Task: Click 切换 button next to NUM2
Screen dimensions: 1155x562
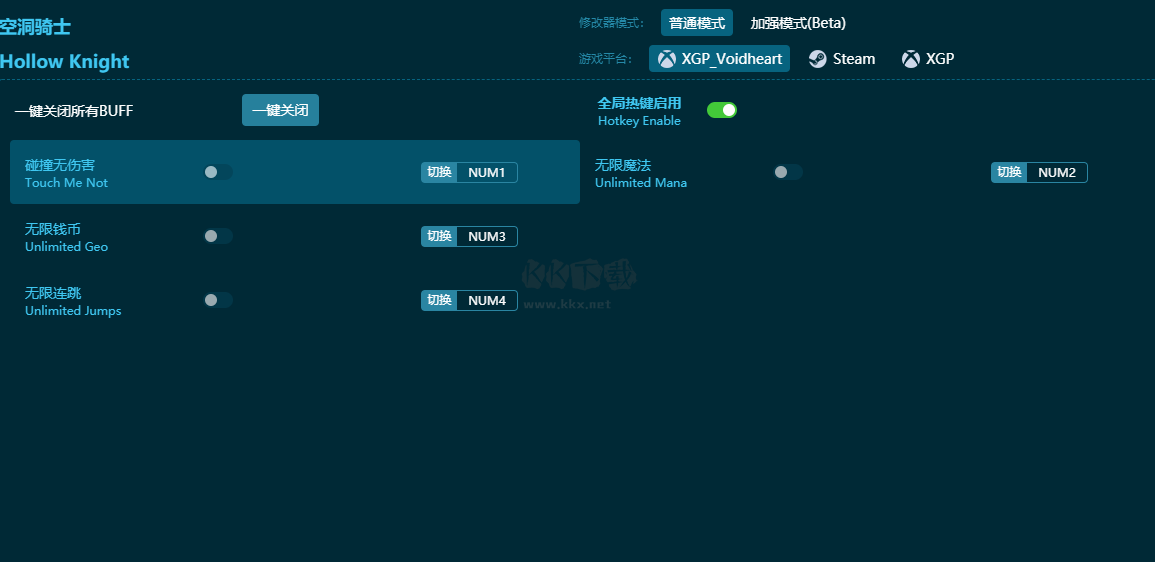Action: click(1009, 172)
